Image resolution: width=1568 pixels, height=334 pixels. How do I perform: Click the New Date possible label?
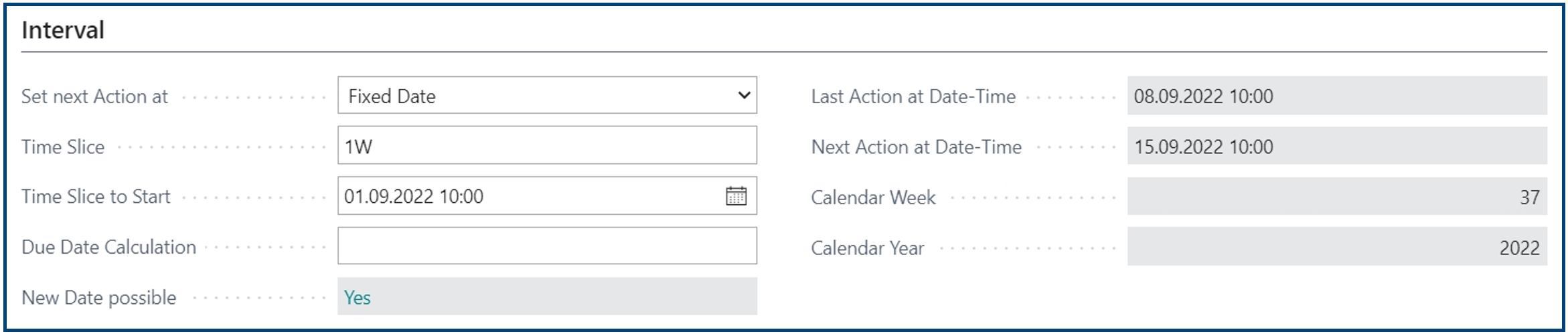click(99, 298)
